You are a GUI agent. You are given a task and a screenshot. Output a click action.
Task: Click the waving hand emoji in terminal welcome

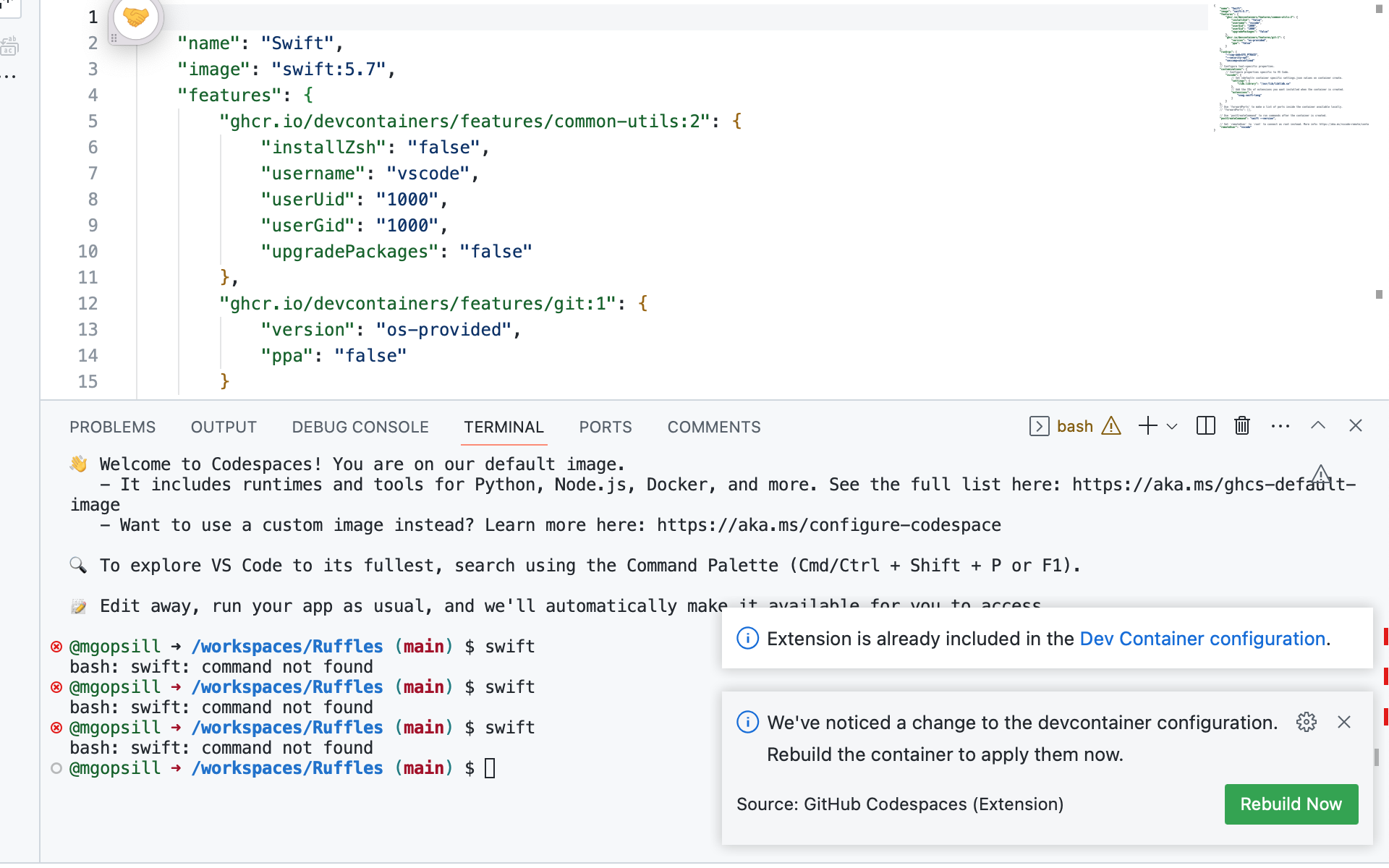pyautogui.click(x=79, y=464)
